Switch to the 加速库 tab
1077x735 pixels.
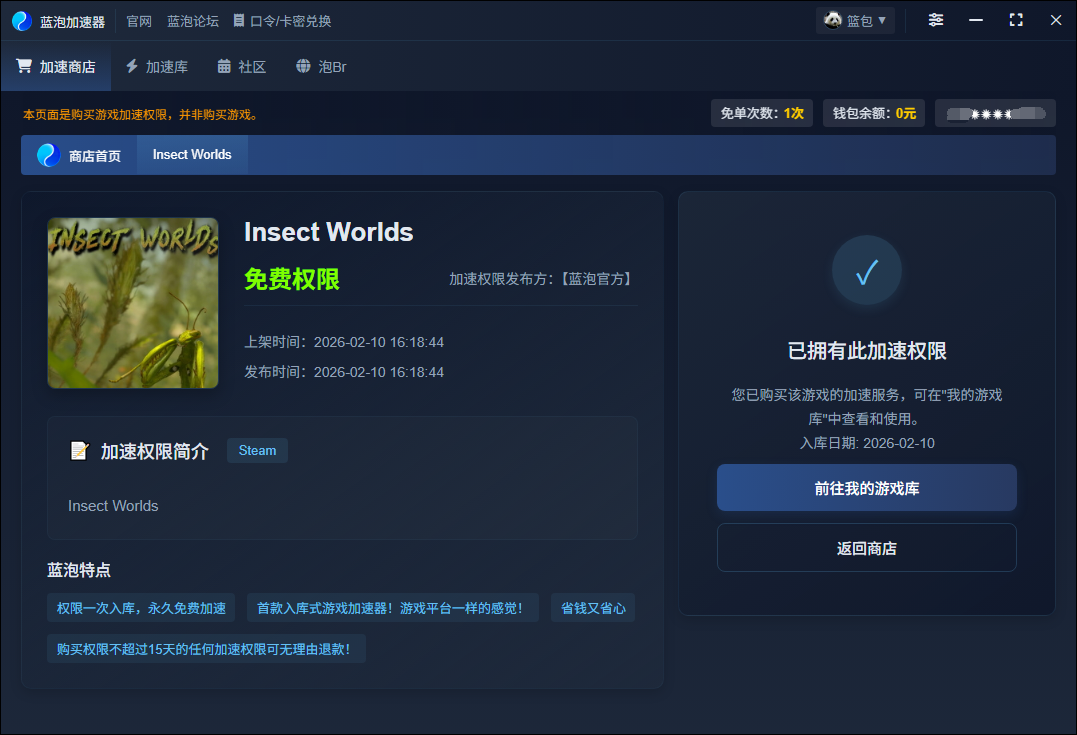pyautogui.click(x=156, y=67)
